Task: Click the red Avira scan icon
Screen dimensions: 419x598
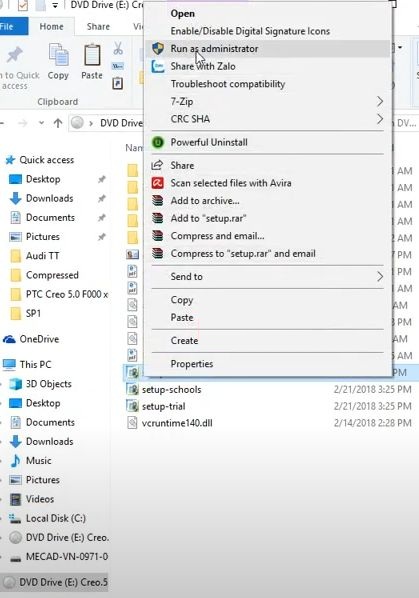Action: click(x=158, y=183)
